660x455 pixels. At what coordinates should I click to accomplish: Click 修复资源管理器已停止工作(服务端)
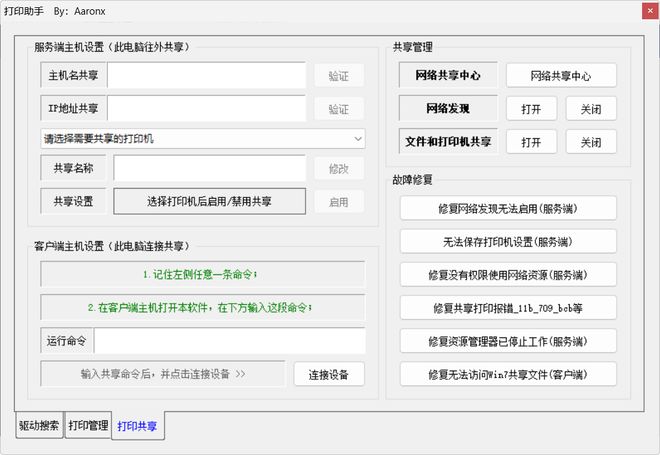(x=508, y=341)
